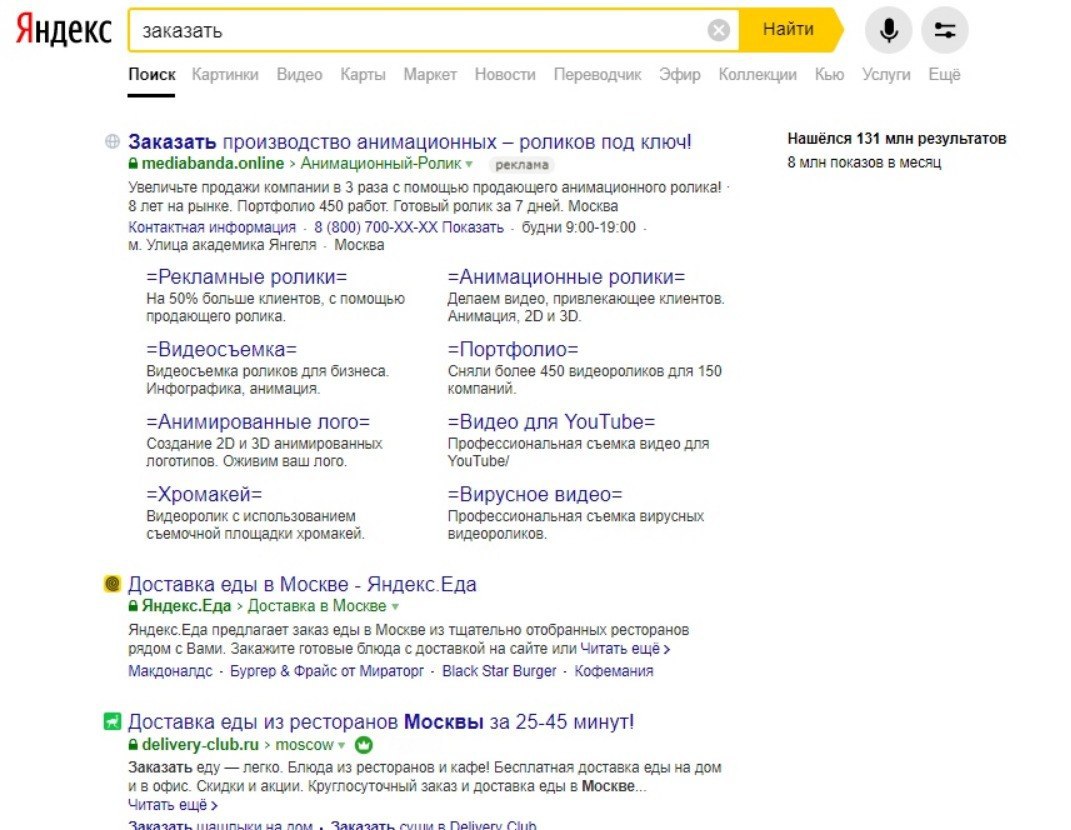
Task: Expand Читать ещё in the Яндекс.Еда snippet
Action: coord(625,649)
